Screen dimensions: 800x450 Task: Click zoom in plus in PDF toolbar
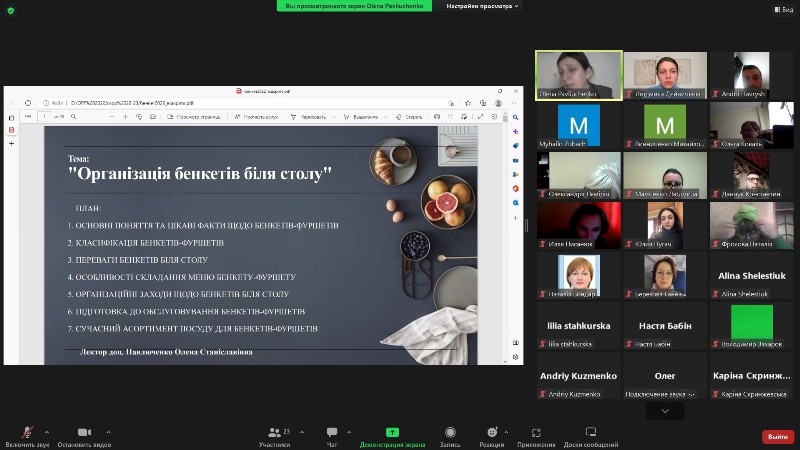click(x=125, y=117)
